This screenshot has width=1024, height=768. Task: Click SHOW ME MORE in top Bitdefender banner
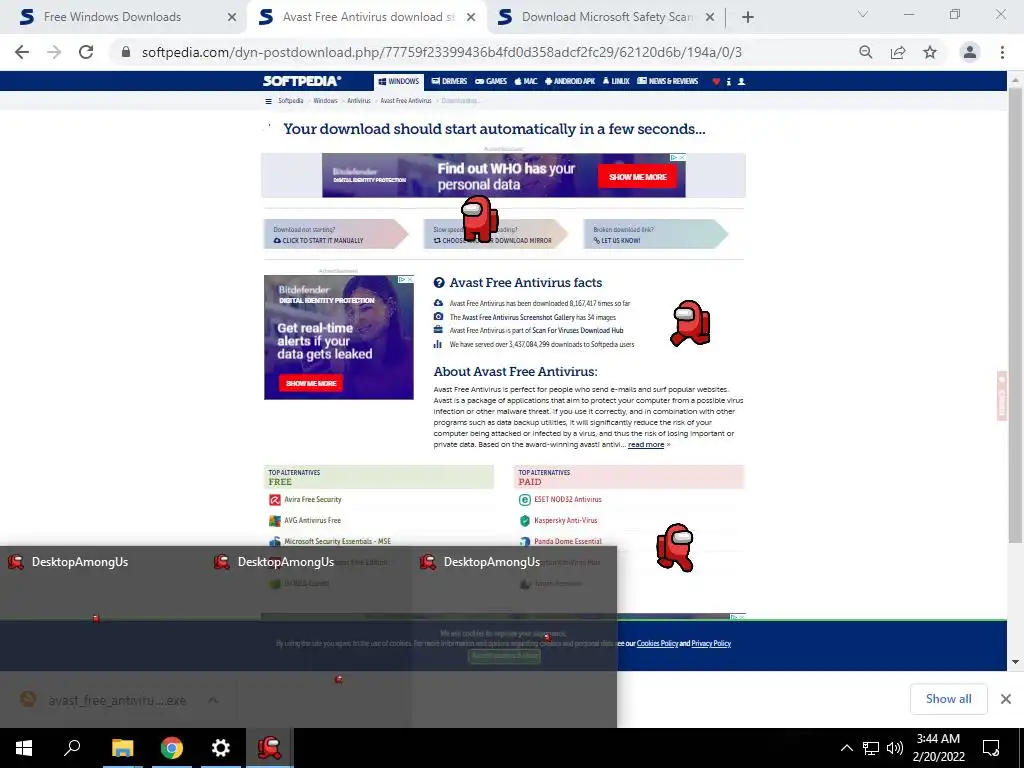click(x=637, y=177)
